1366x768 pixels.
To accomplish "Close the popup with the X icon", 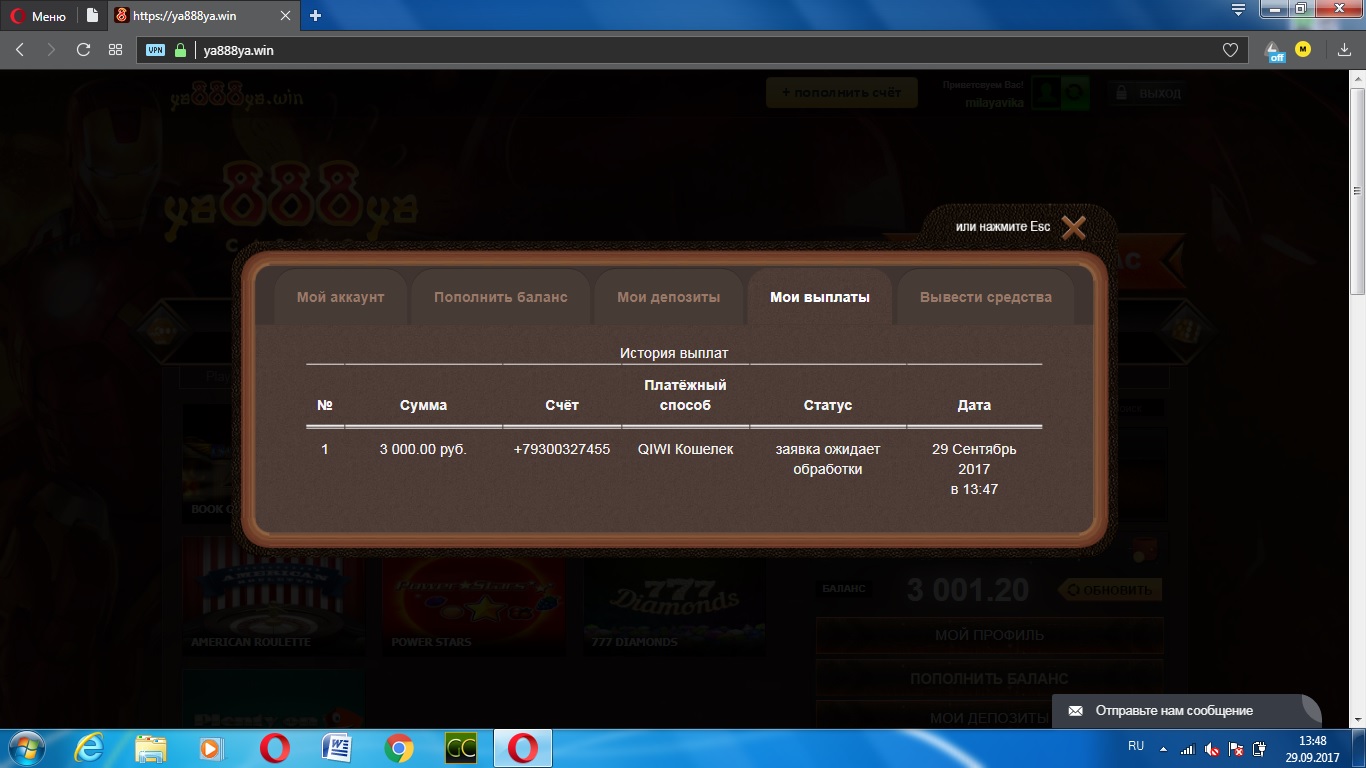I will point(1073,228).
